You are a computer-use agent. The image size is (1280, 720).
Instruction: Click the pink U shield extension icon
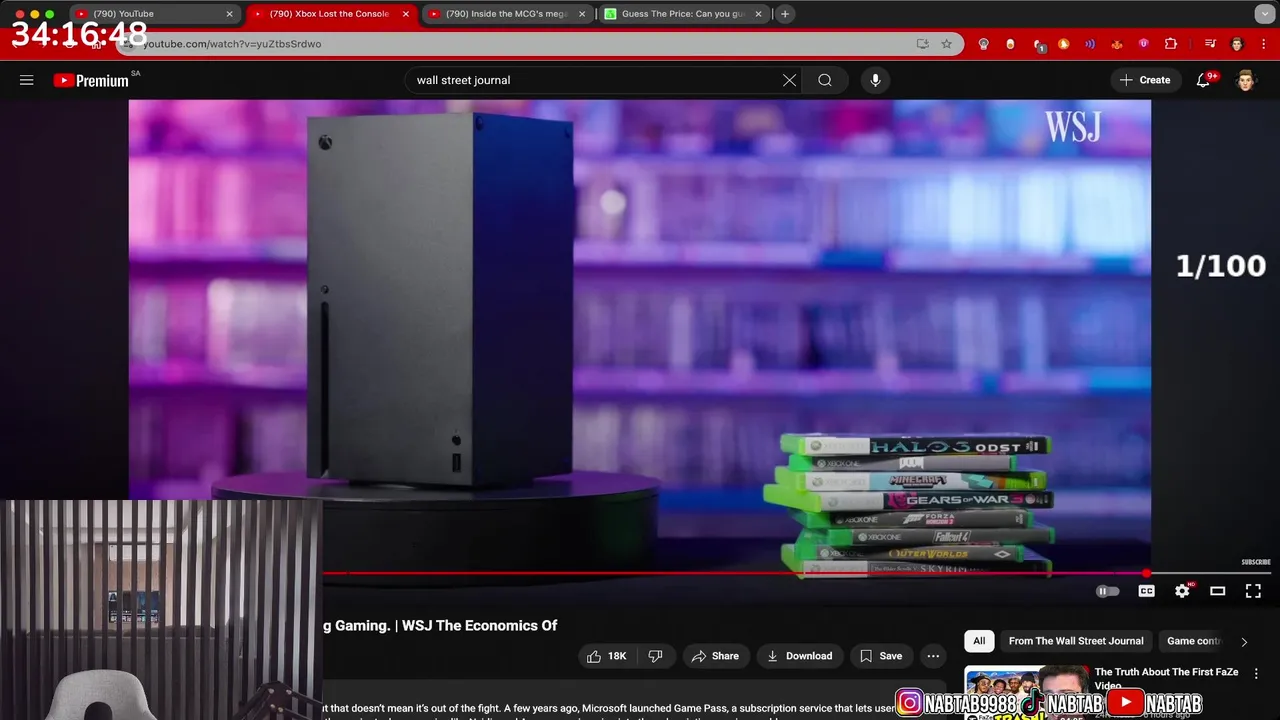point(1143,44)
